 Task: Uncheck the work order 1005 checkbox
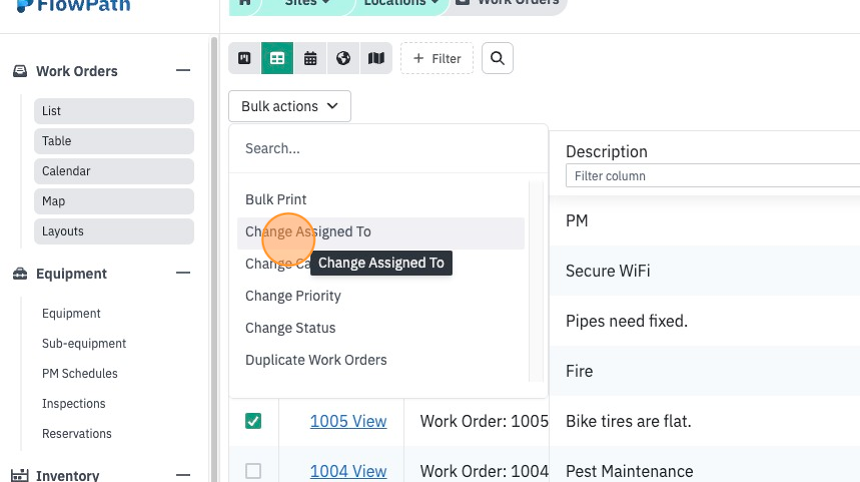[253, 421]
